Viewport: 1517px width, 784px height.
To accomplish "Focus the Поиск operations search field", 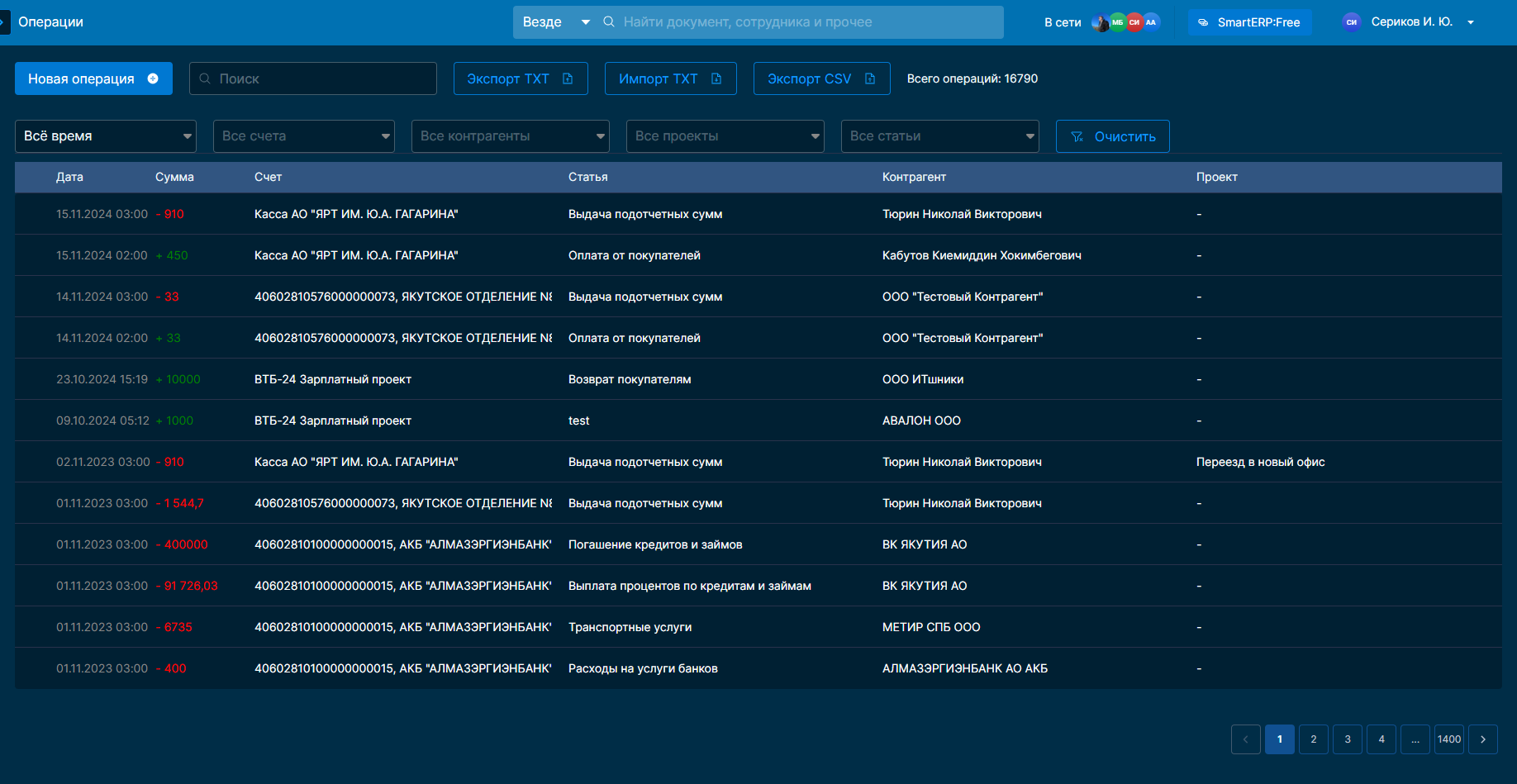I will pos(322,78).
